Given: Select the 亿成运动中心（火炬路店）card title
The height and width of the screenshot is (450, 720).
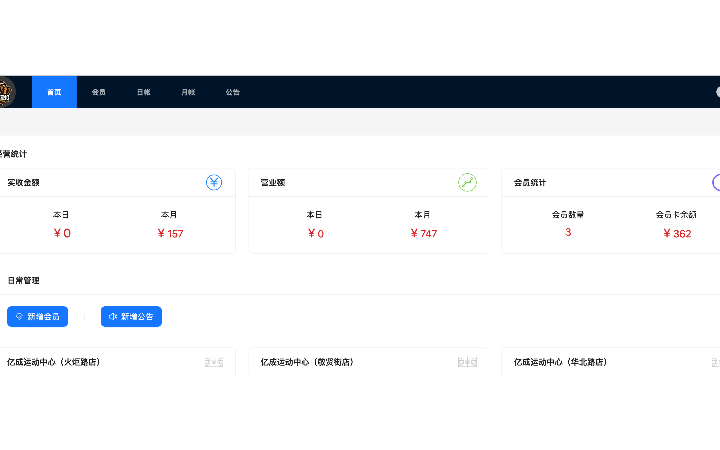Looking at the screenshot, I should point(53,362).
